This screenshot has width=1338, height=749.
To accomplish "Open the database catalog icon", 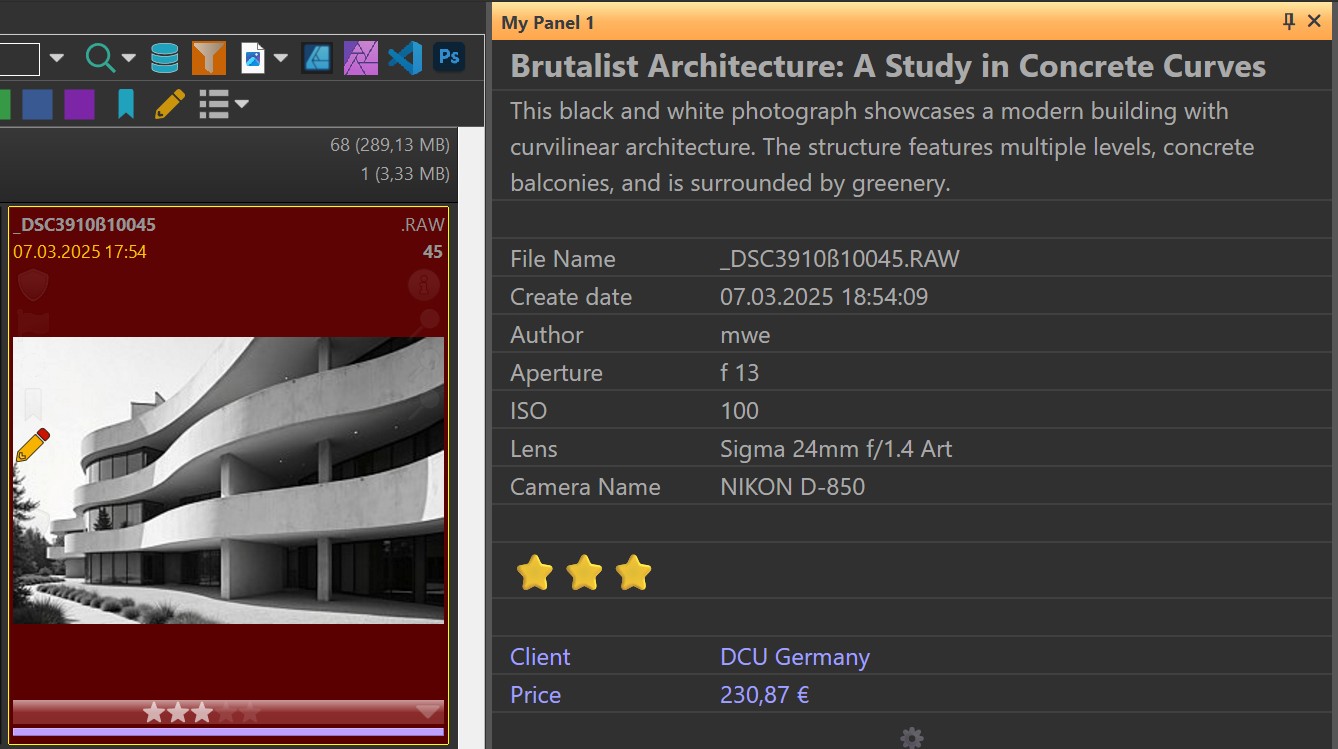I will coord(164,58).
